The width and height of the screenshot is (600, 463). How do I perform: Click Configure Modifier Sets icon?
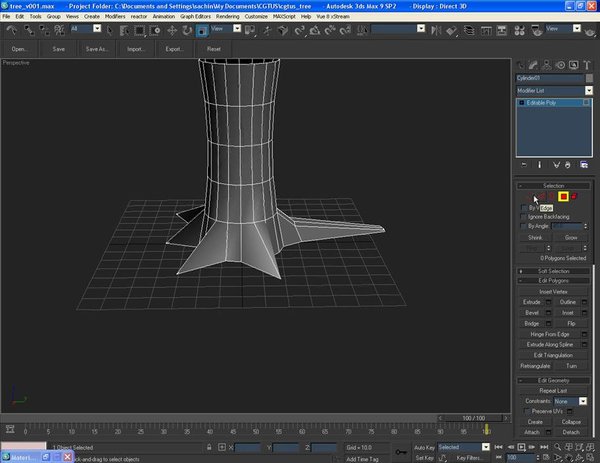click(585, 164)
